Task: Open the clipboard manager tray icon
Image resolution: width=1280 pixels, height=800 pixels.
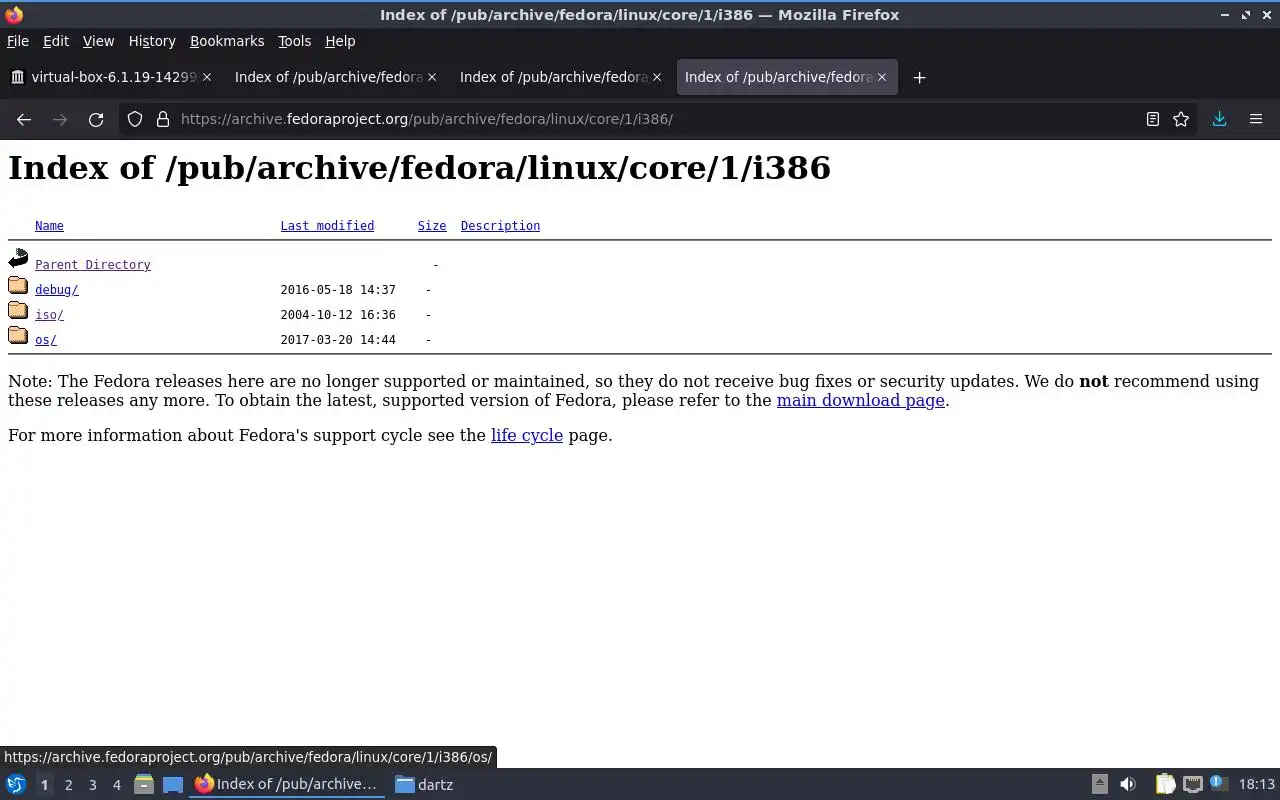Action: [x=1165, y=784]
